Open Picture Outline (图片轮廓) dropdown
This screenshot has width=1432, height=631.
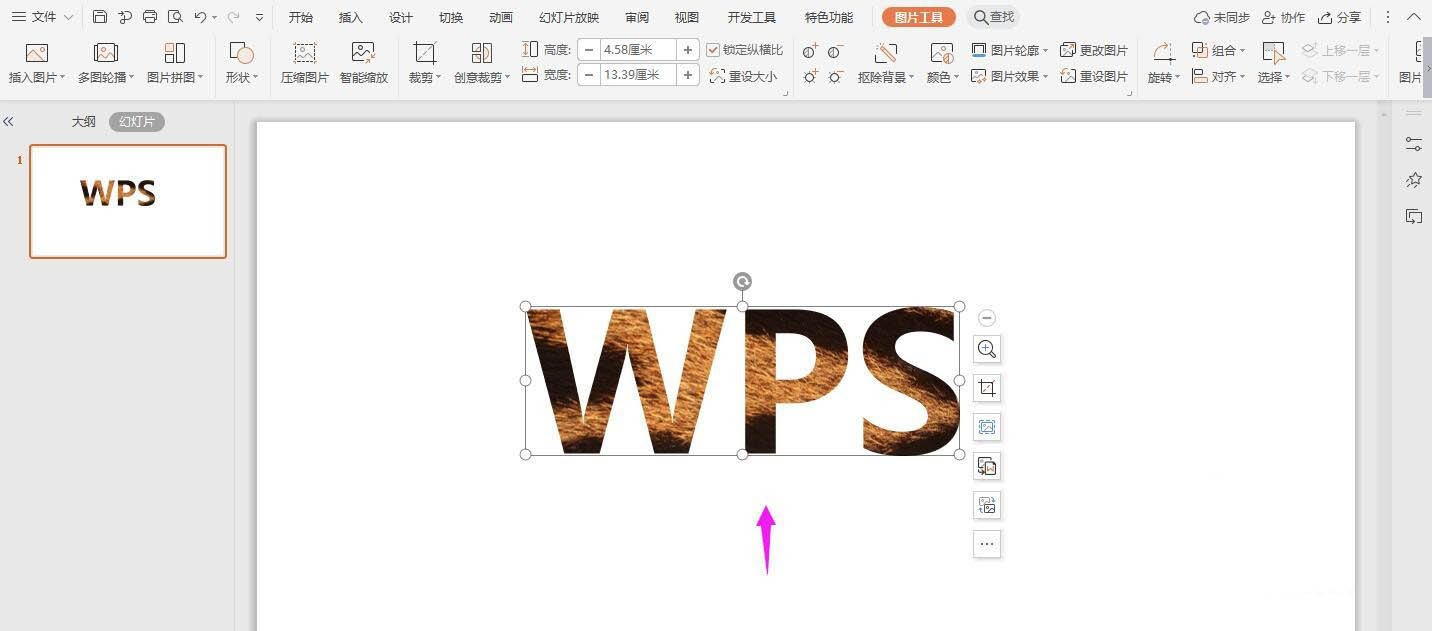click(1010, 50)
